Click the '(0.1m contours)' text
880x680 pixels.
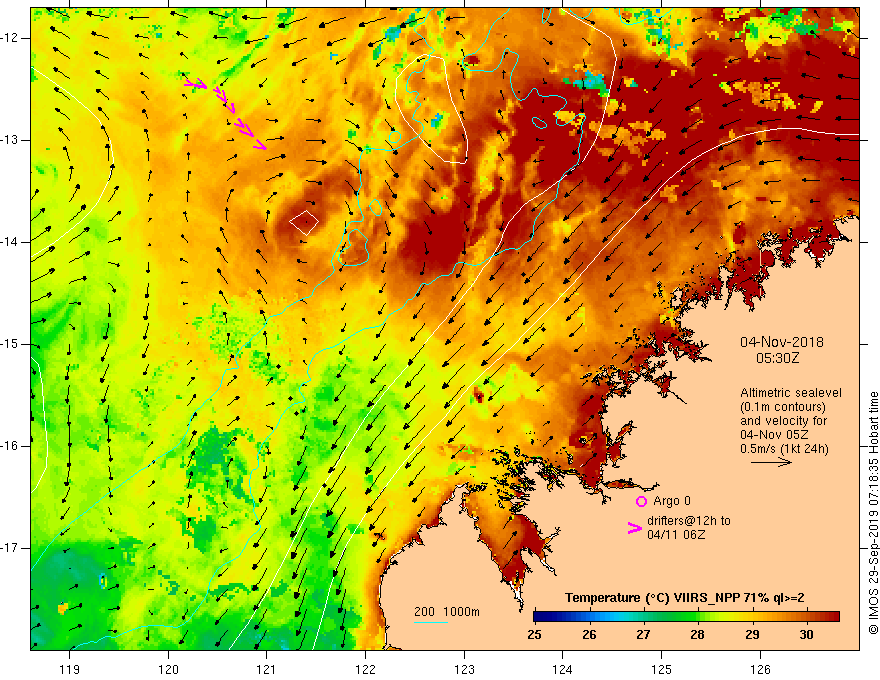(783, 407)
